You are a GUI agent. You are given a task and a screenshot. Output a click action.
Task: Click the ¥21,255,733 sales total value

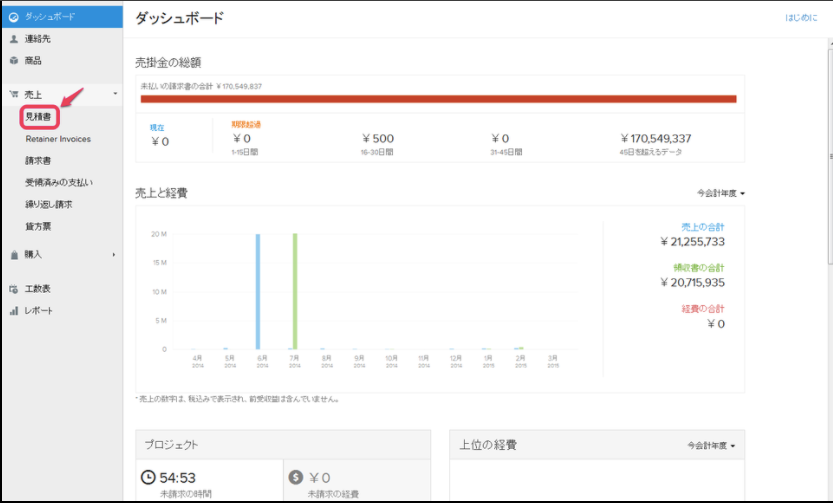(692, 242)
